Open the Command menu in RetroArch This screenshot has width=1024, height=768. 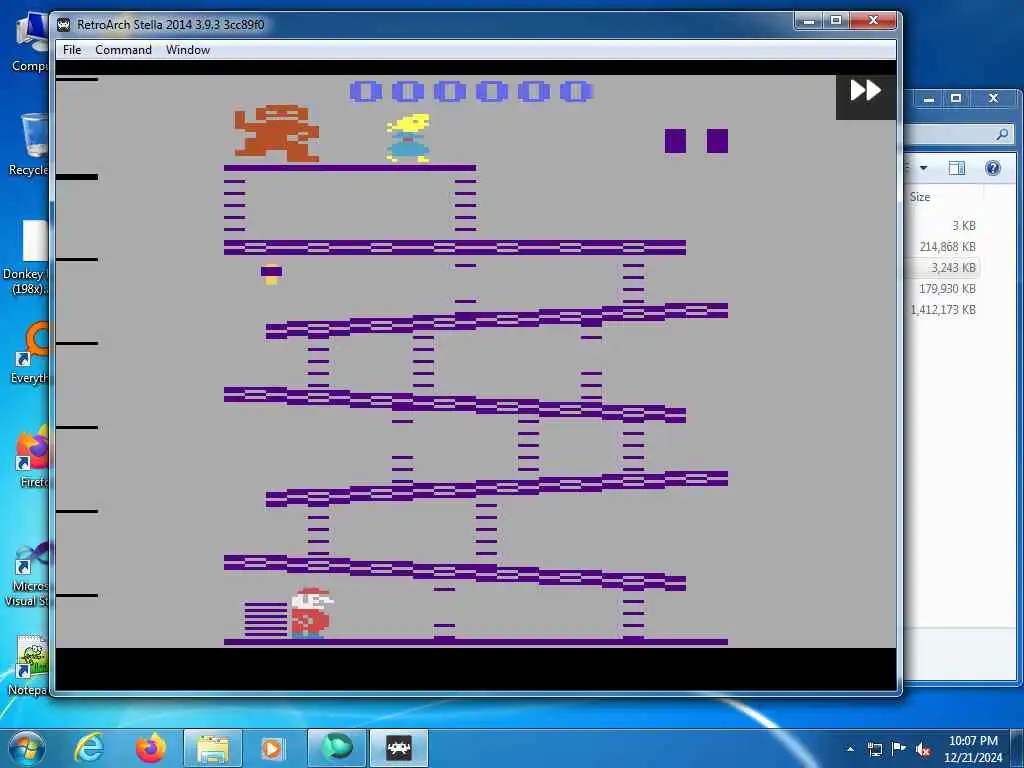pyautogui.click(x=123, y=50)
